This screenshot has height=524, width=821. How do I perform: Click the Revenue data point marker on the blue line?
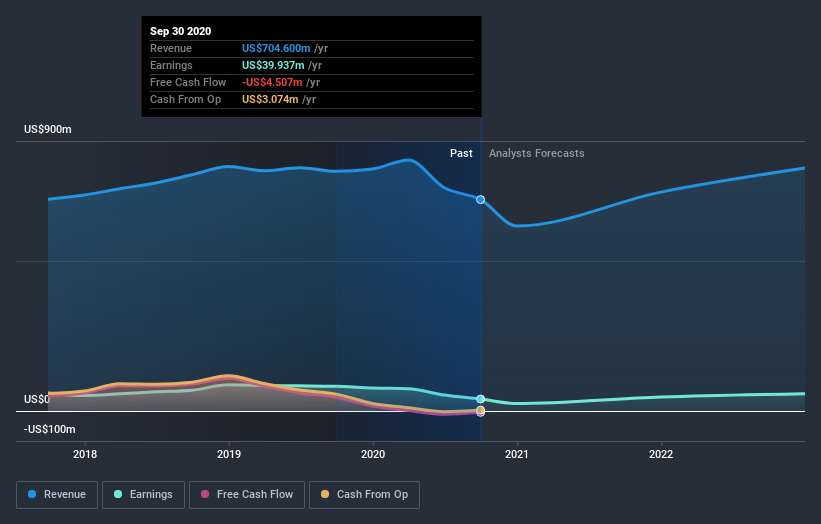click(x=480, y=199)
